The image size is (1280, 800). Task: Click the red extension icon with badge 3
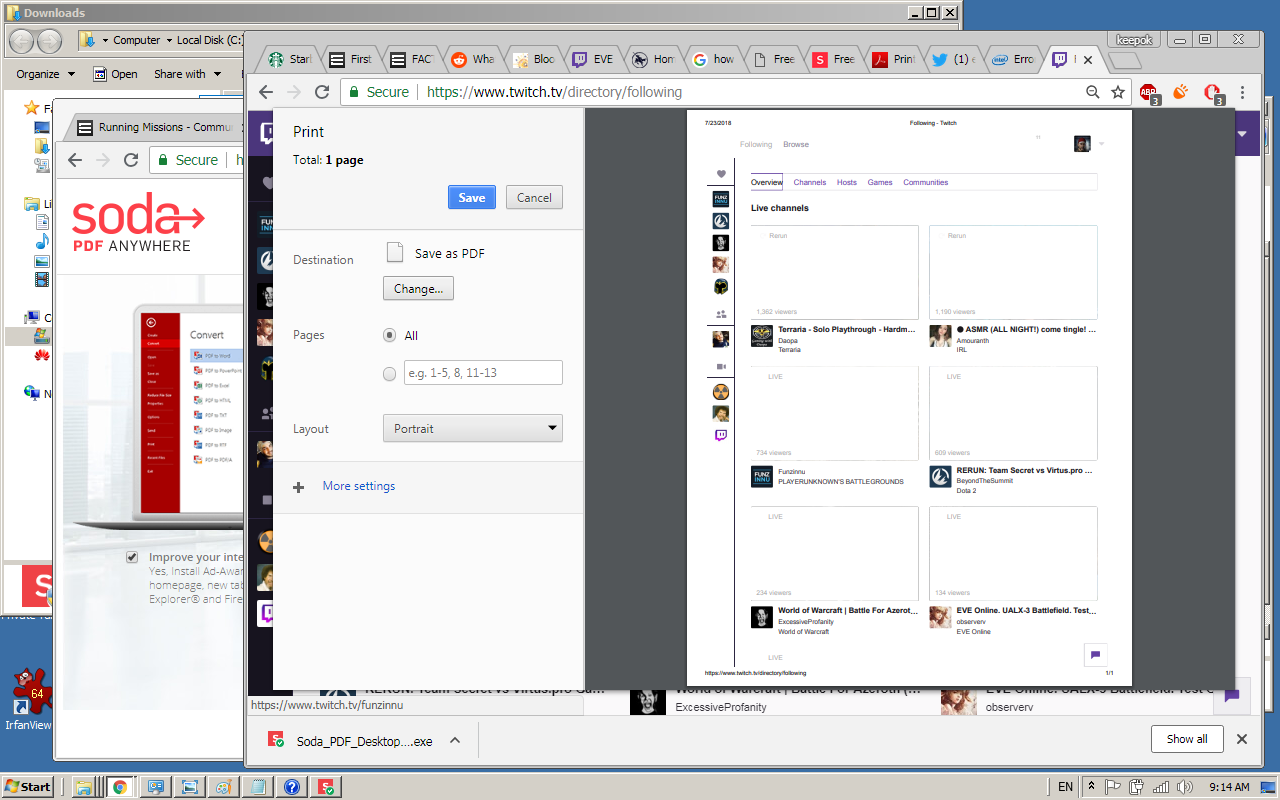(x=1213, y=93)
